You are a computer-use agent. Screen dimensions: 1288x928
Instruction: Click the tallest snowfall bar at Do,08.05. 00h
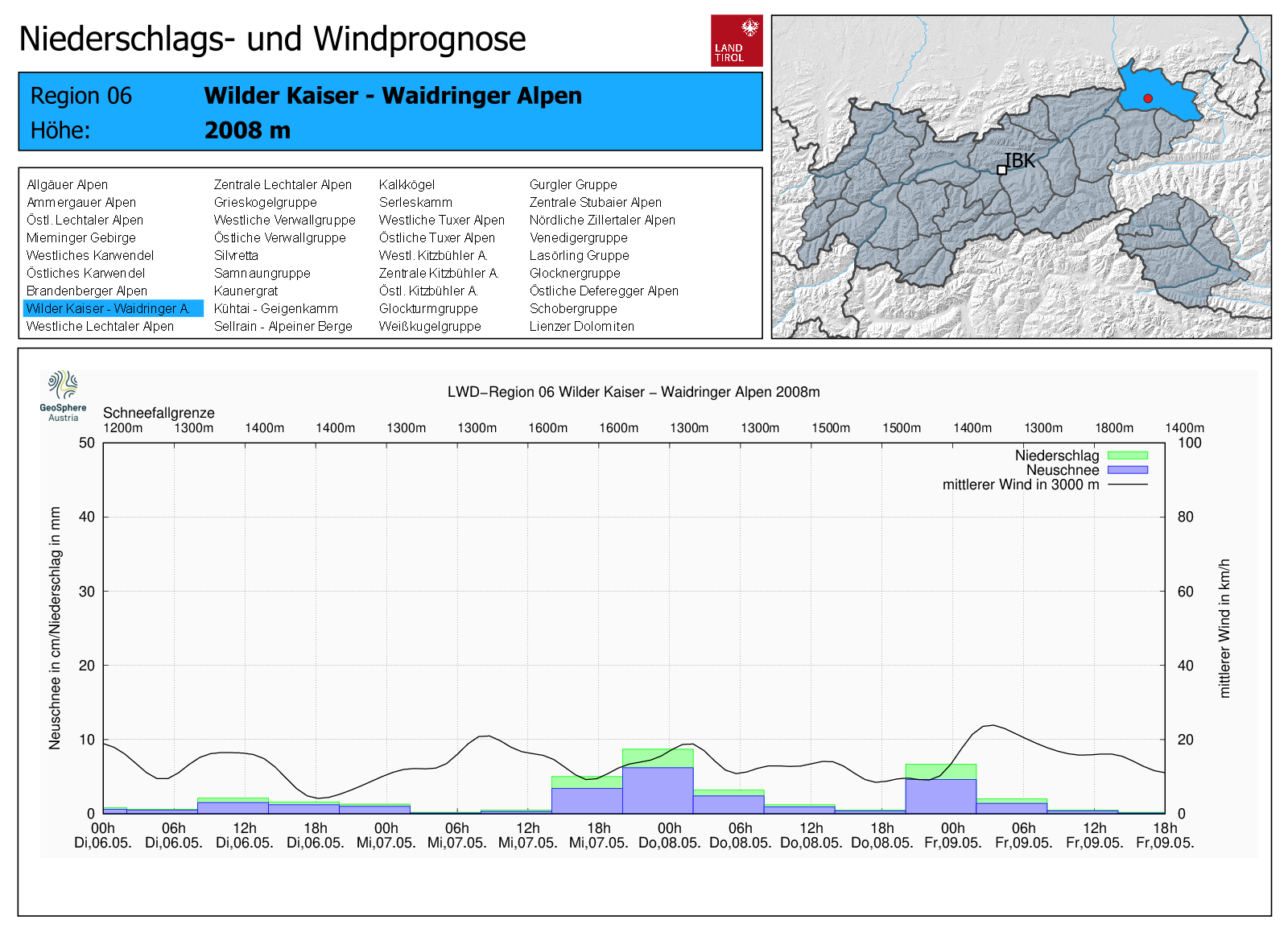click(657, 789)
